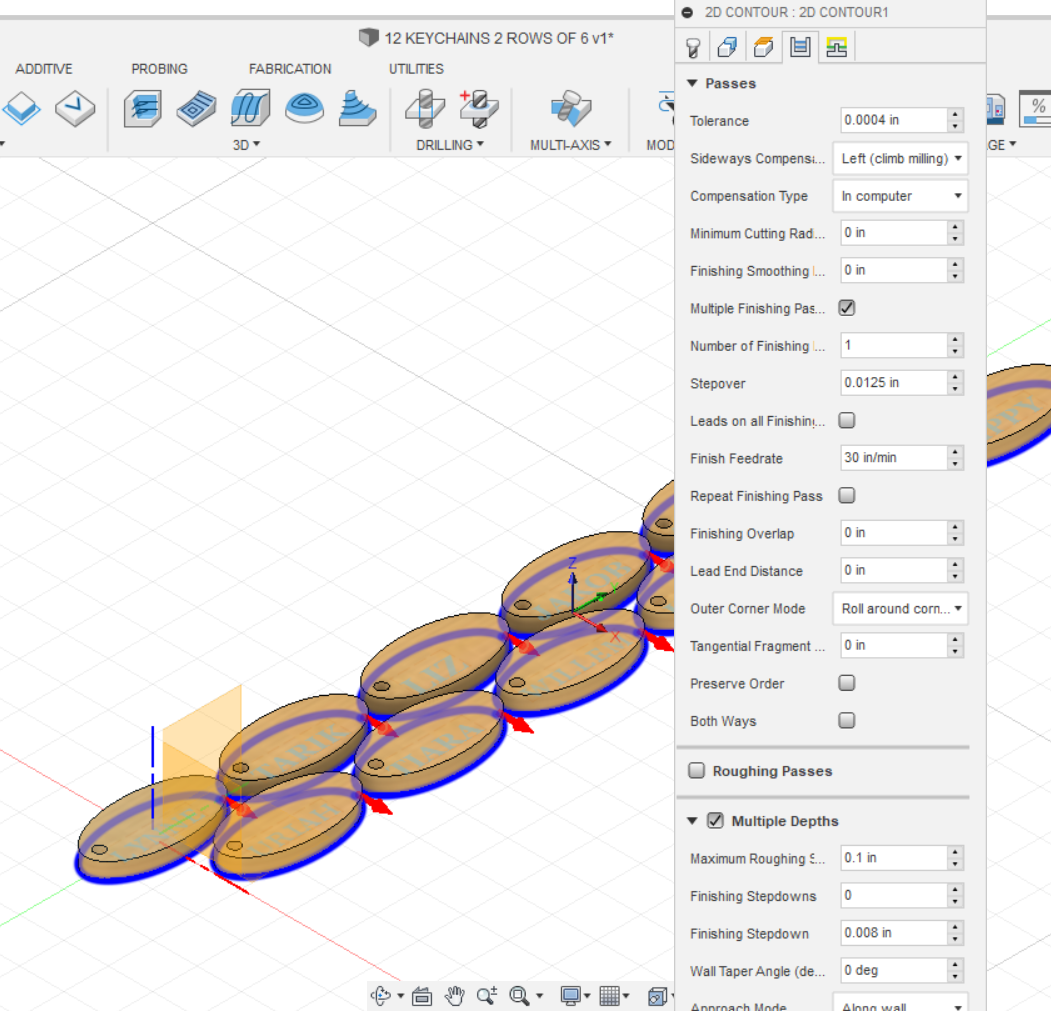
Task: Switch to the Heights tab in the dialog
Action: 763,46
